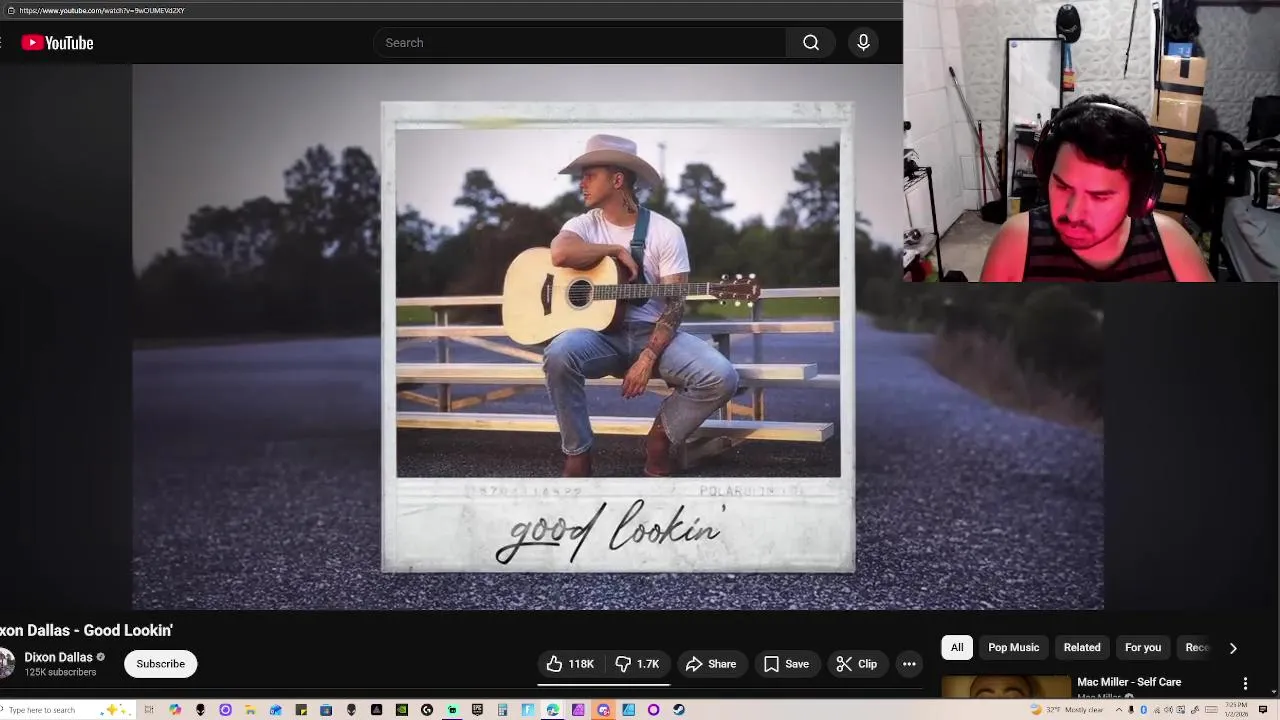Open the touch keyboard tray icon
The width and height of the screenshot is (1280, 720).
click(1211, 710)
